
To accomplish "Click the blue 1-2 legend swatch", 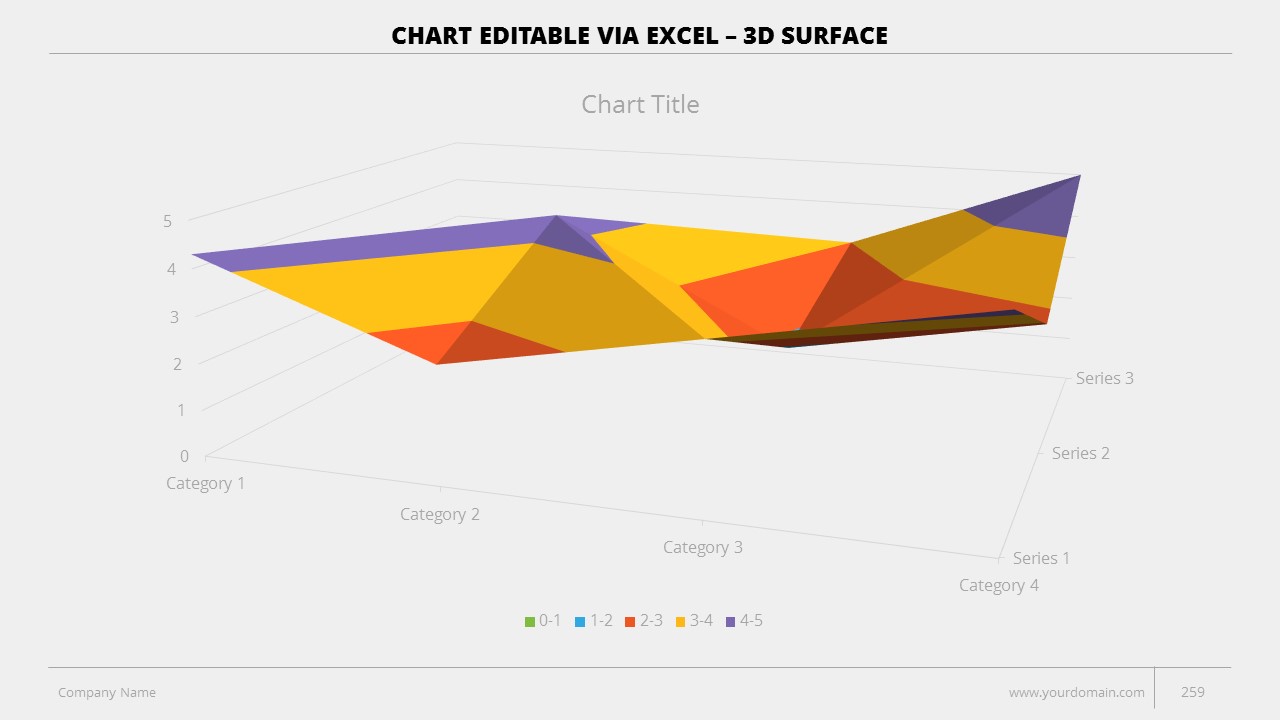I will pos(580,622).
